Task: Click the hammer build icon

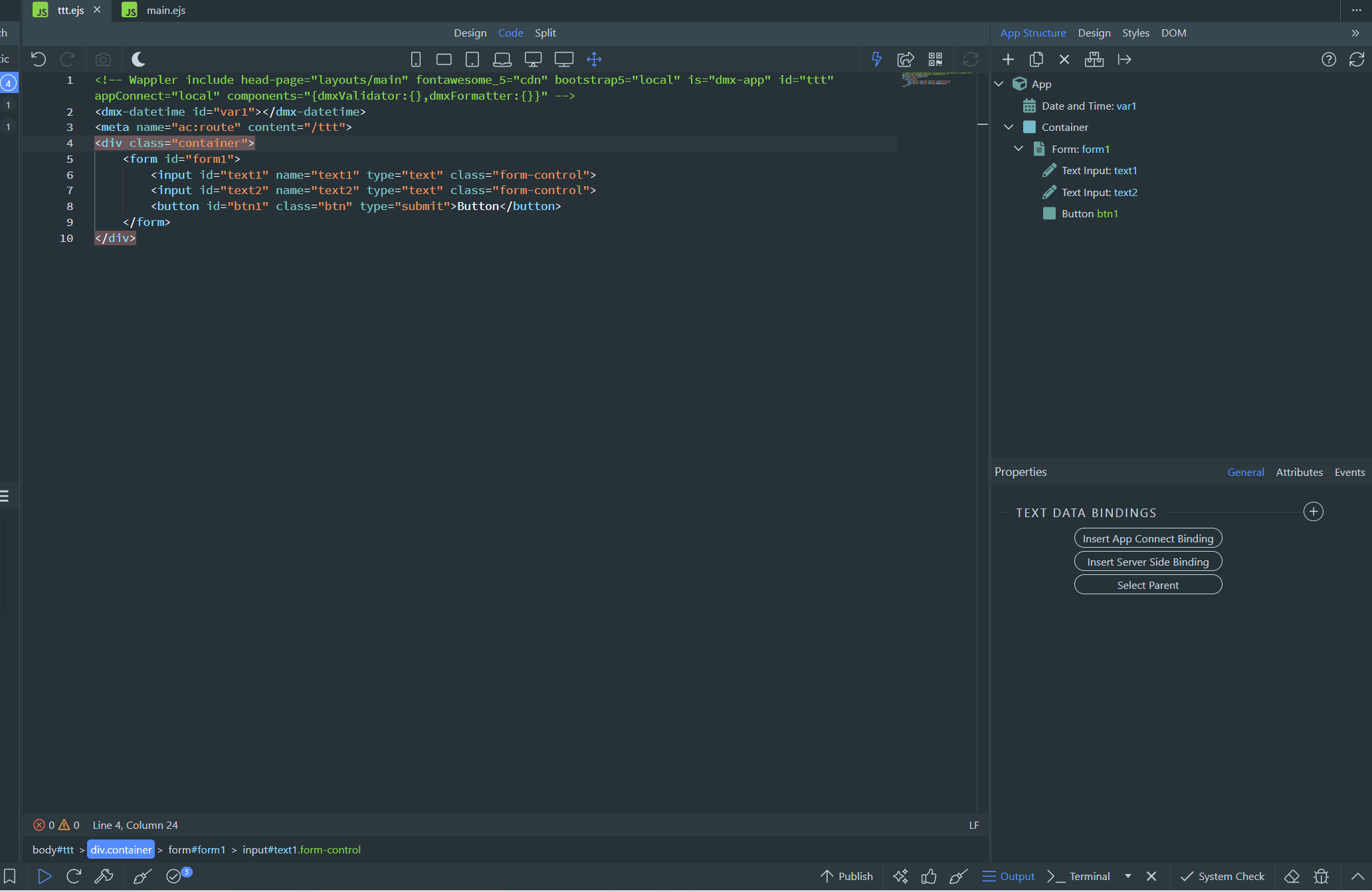Action: pos(104,876)
